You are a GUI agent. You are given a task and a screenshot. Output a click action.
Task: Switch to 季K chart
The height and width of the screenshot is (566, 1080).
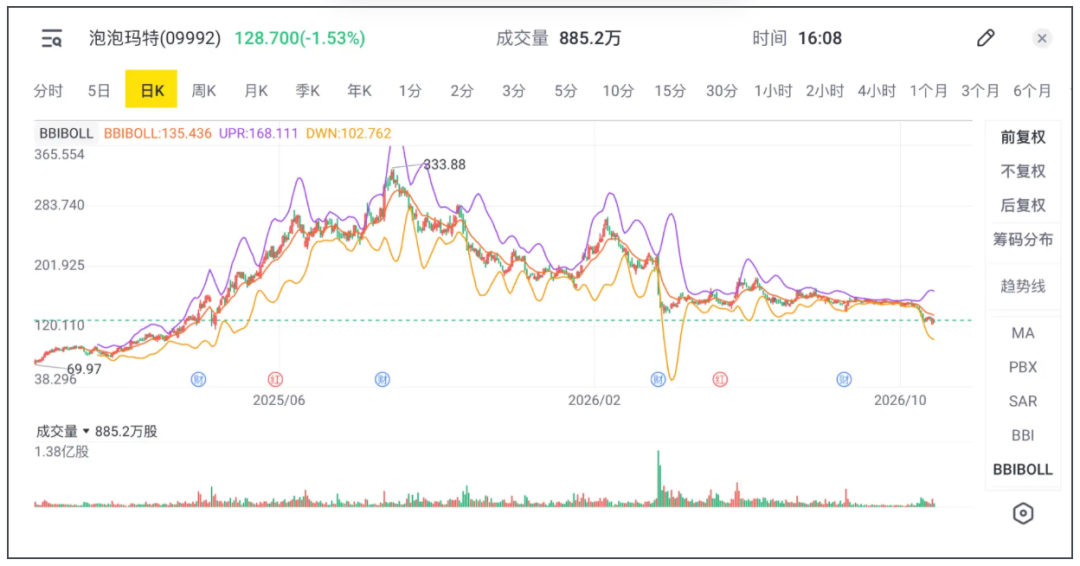click(308, 90)
